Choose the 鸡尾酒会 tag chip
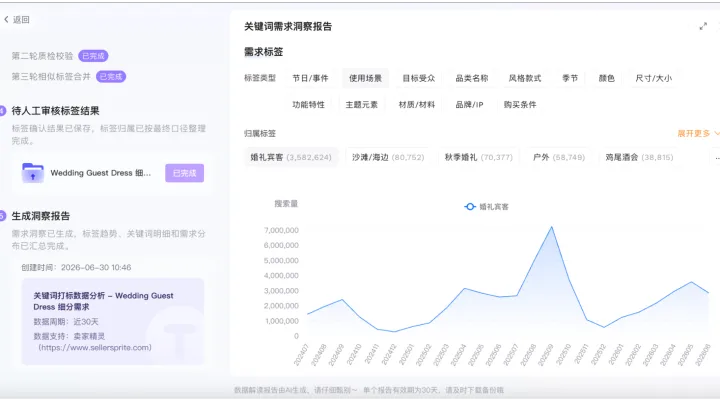The width and height of the screenshot is (720, 403). (x=639, y=157)
